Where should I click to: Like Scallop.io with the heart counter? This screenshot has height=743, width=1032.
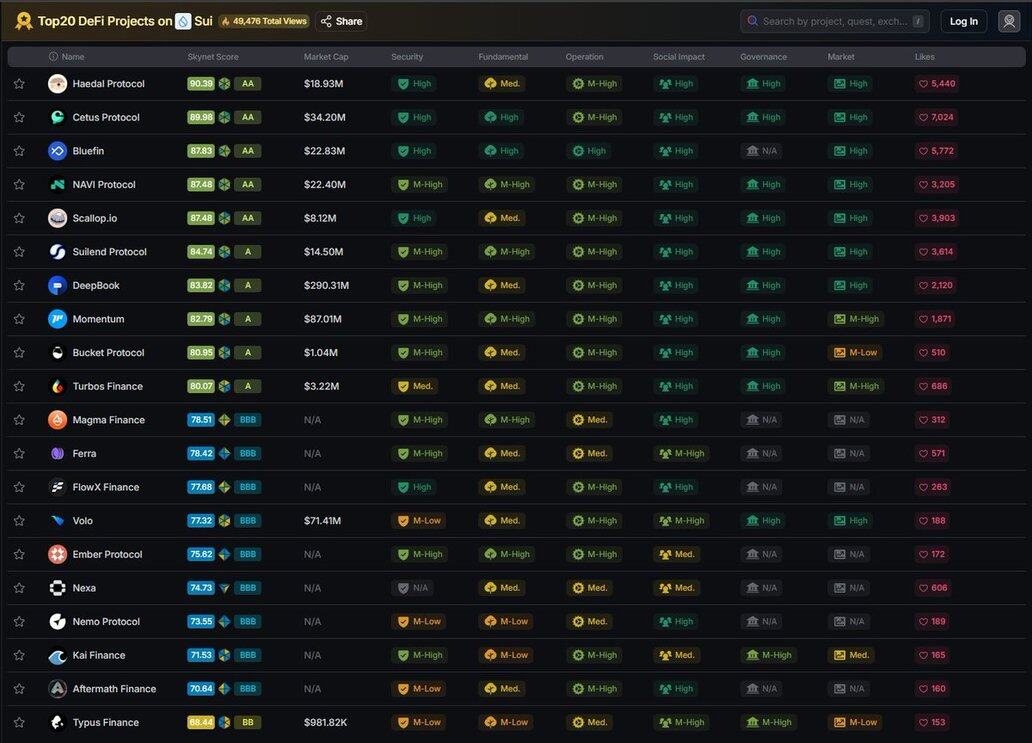[x=936, y=218]
